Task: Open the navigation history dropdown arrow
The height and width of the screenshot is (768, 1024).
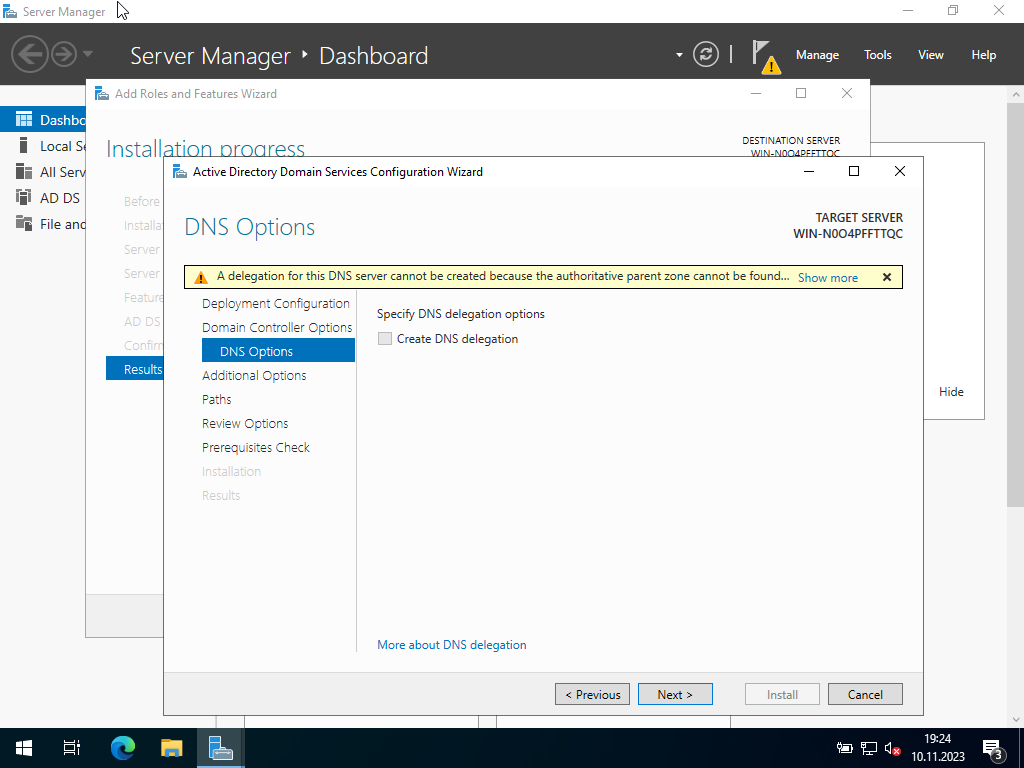Action: click(x=88, y=54)
